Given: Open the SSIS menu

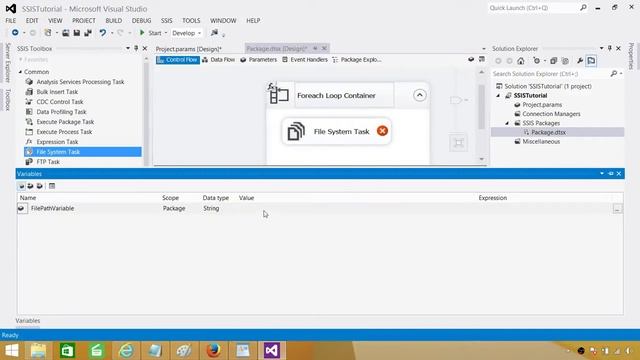Looking at the screenshot, I should click(x=167, y=20).
